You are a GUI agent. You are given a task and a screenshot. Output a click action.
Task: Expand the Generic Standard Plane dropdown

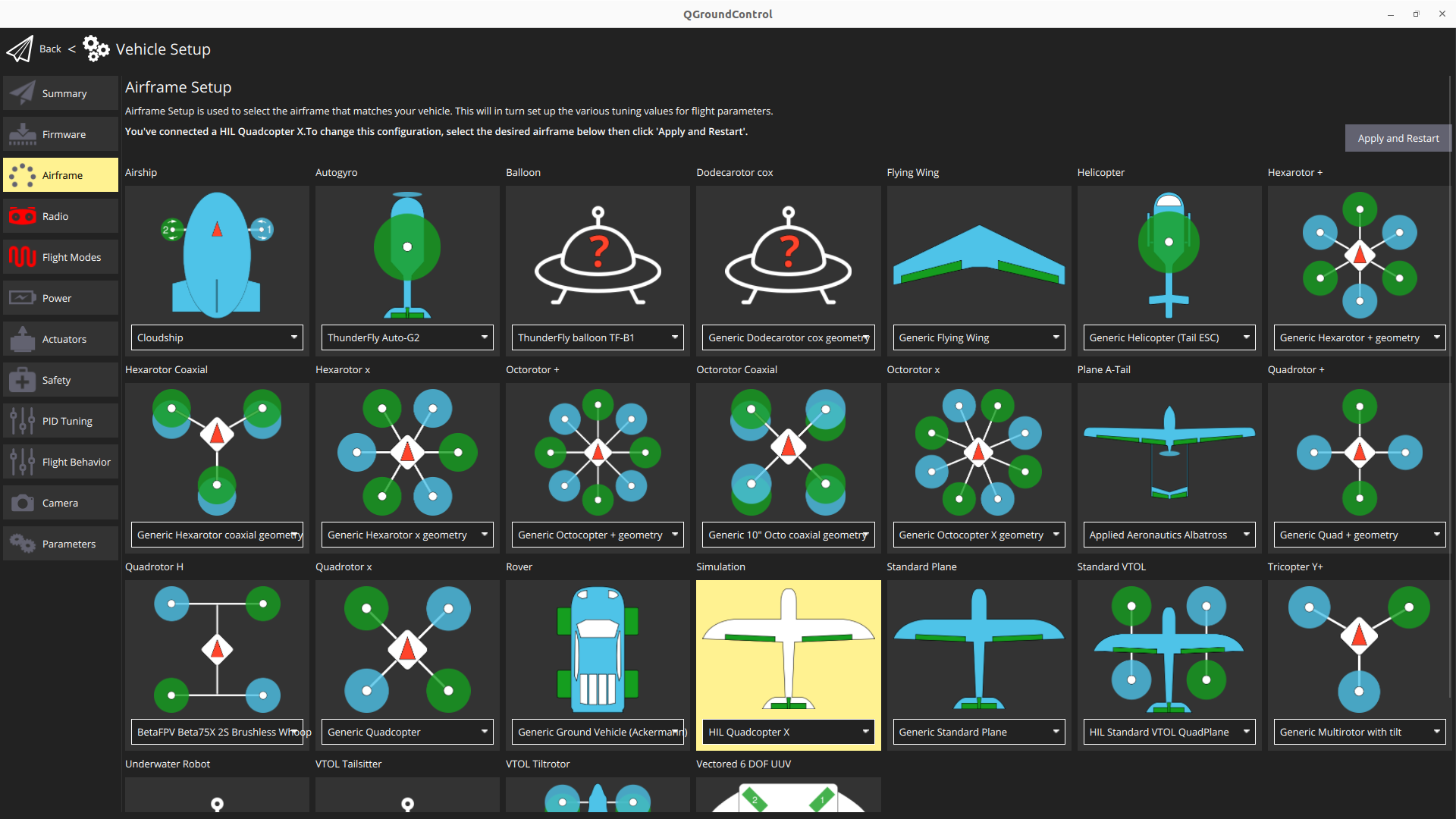[978, 732]
